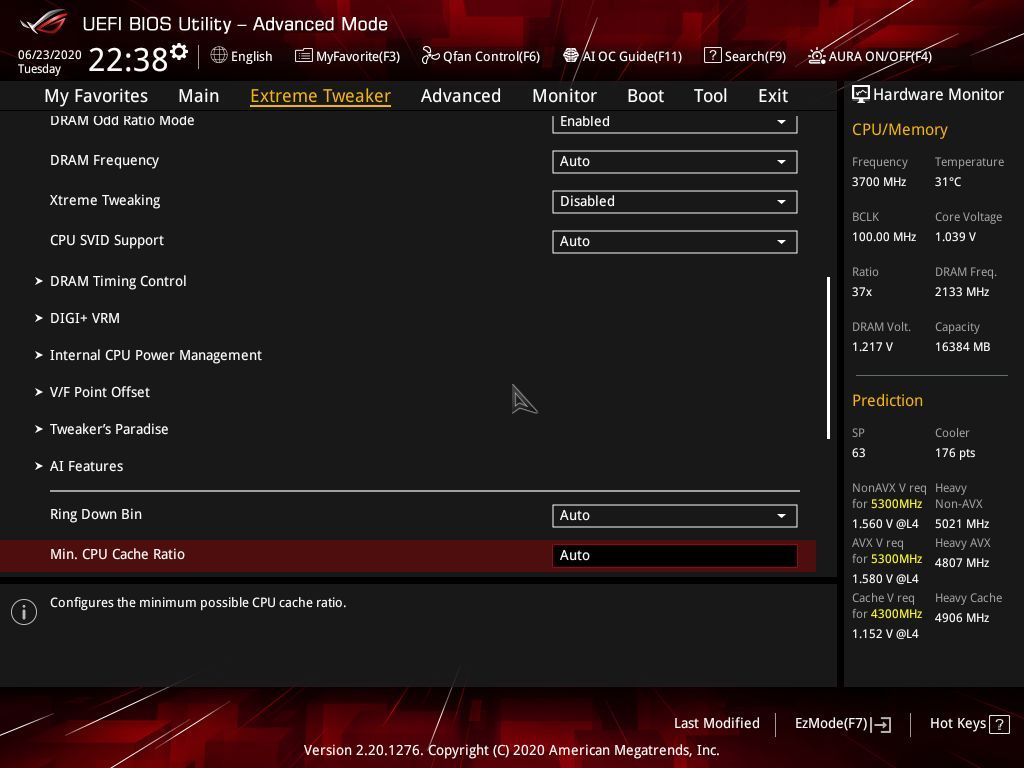Click AI OC Guide(F11) label
Image resolution: width=1024 pixels, height=768 pixels.
632,56
